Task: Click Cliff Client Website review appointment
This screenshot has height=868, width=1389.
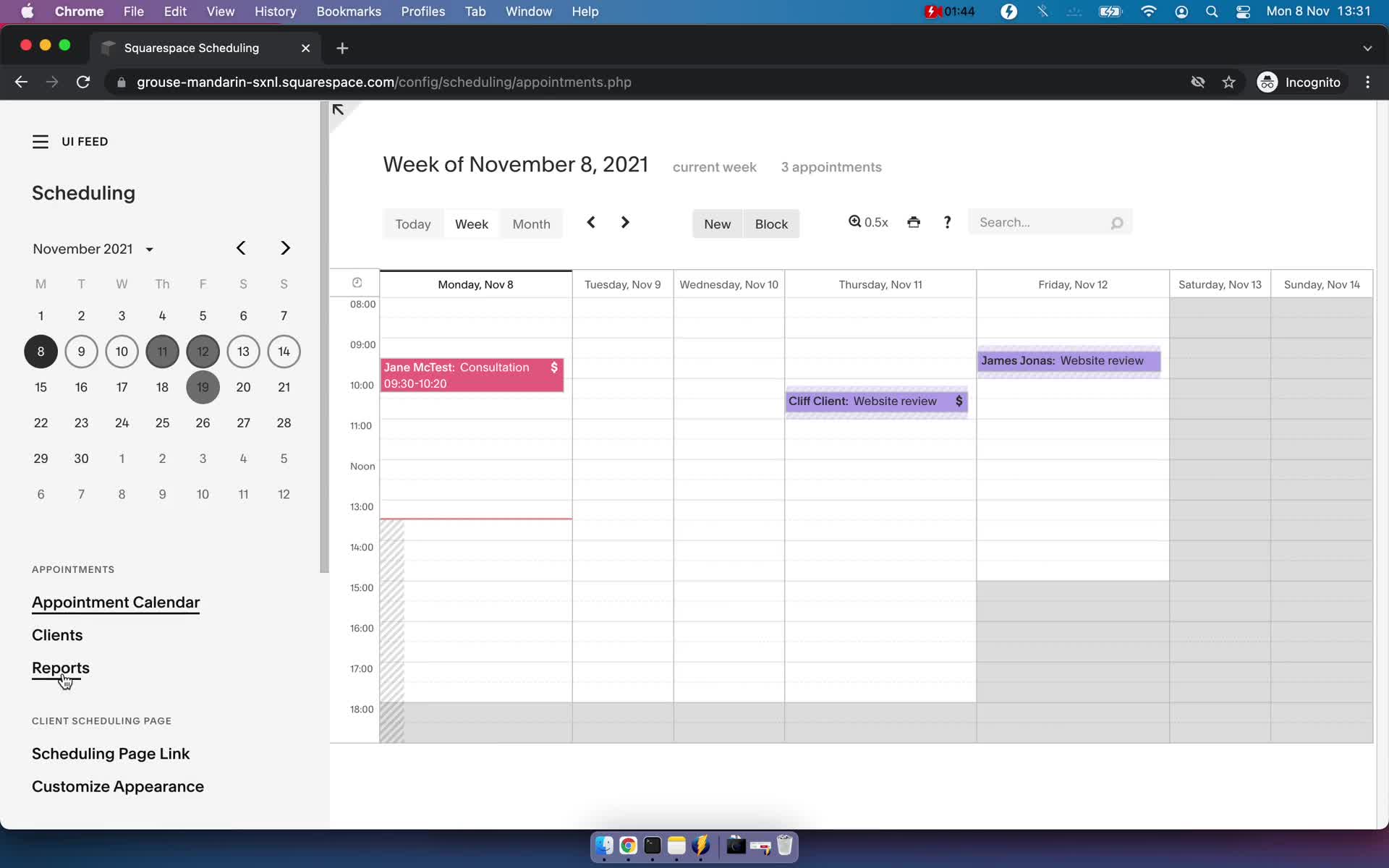Action: coord(875,400)
